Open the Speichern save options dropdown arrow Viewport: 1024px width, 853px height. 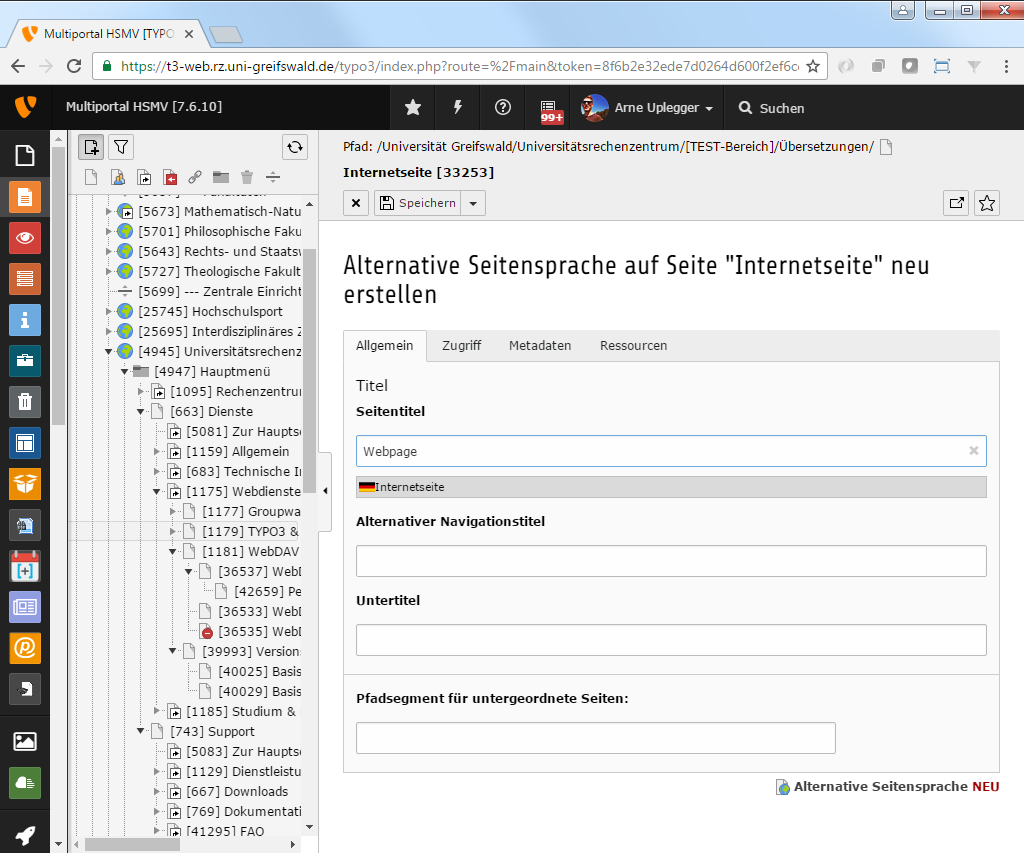click(x=474, y=203)
